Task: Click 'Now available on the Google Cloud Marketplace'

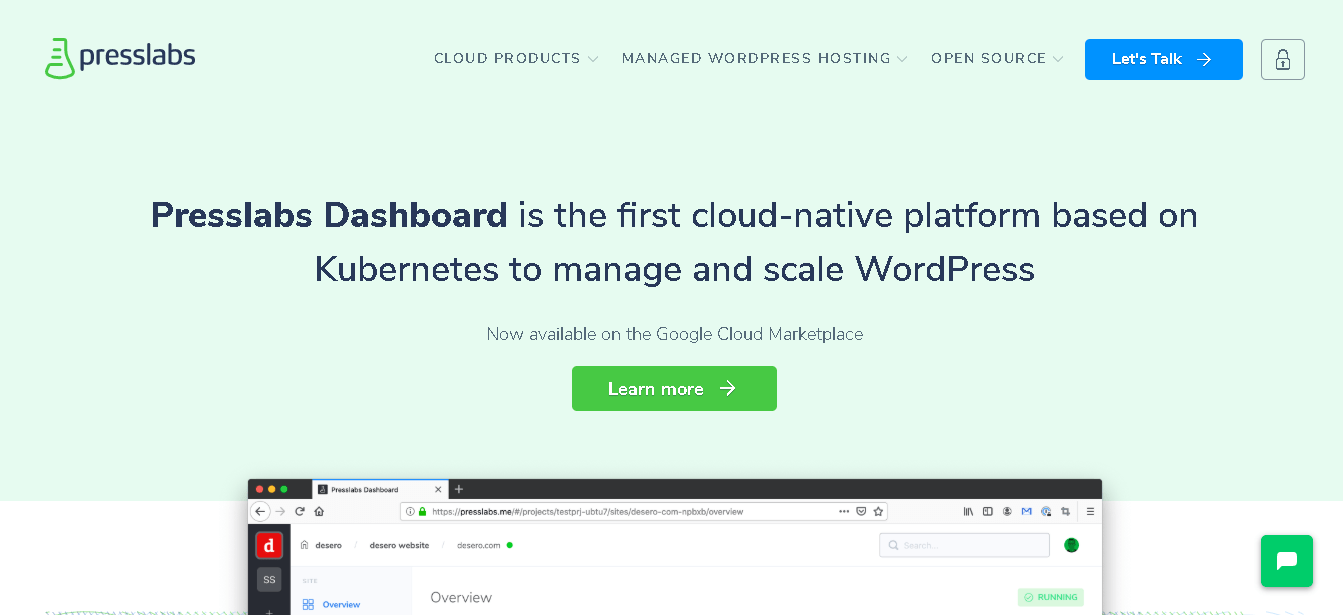Action: coord(675,334)
